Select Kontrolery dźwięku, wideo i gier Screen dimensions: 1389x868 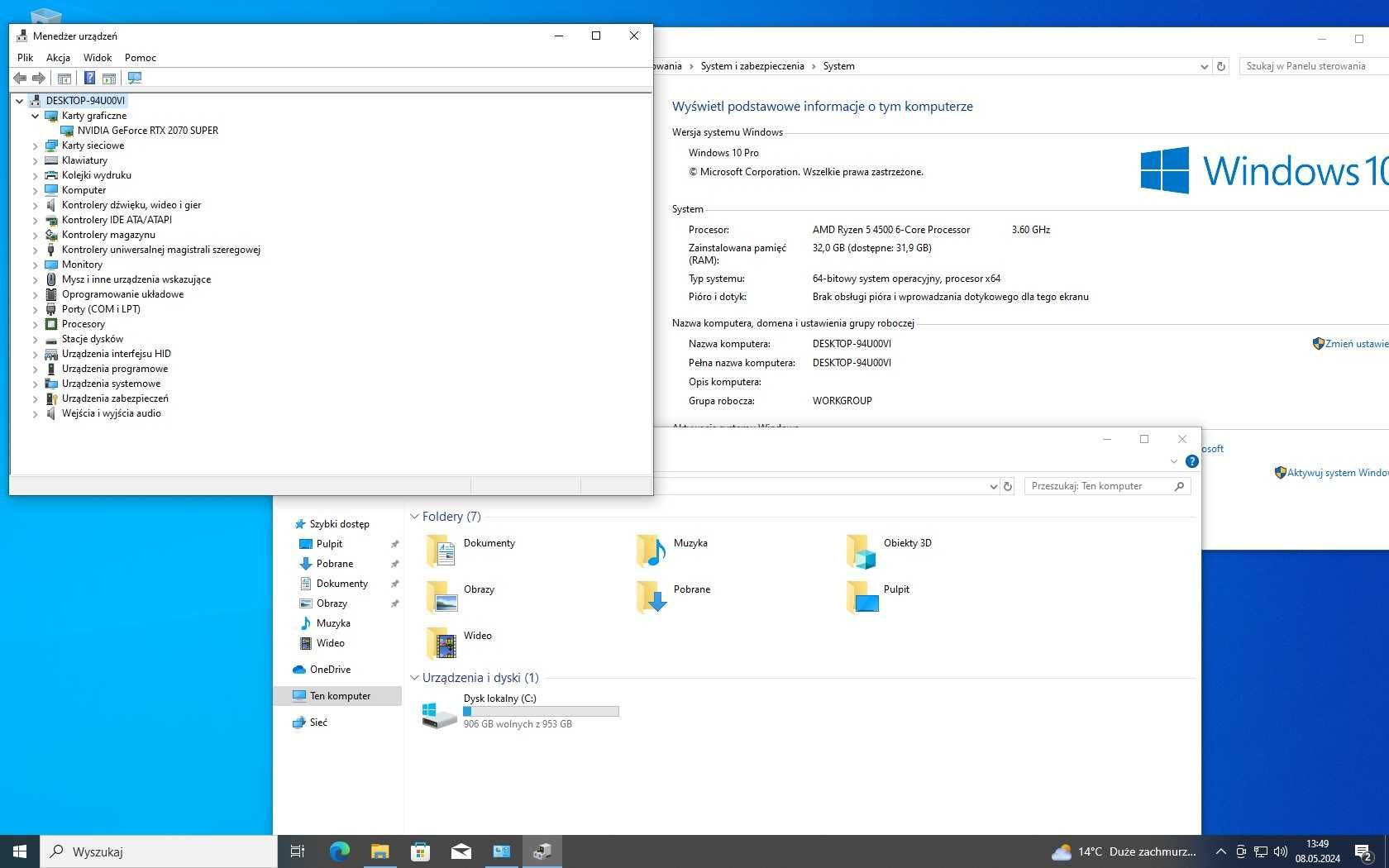(131, 205)
